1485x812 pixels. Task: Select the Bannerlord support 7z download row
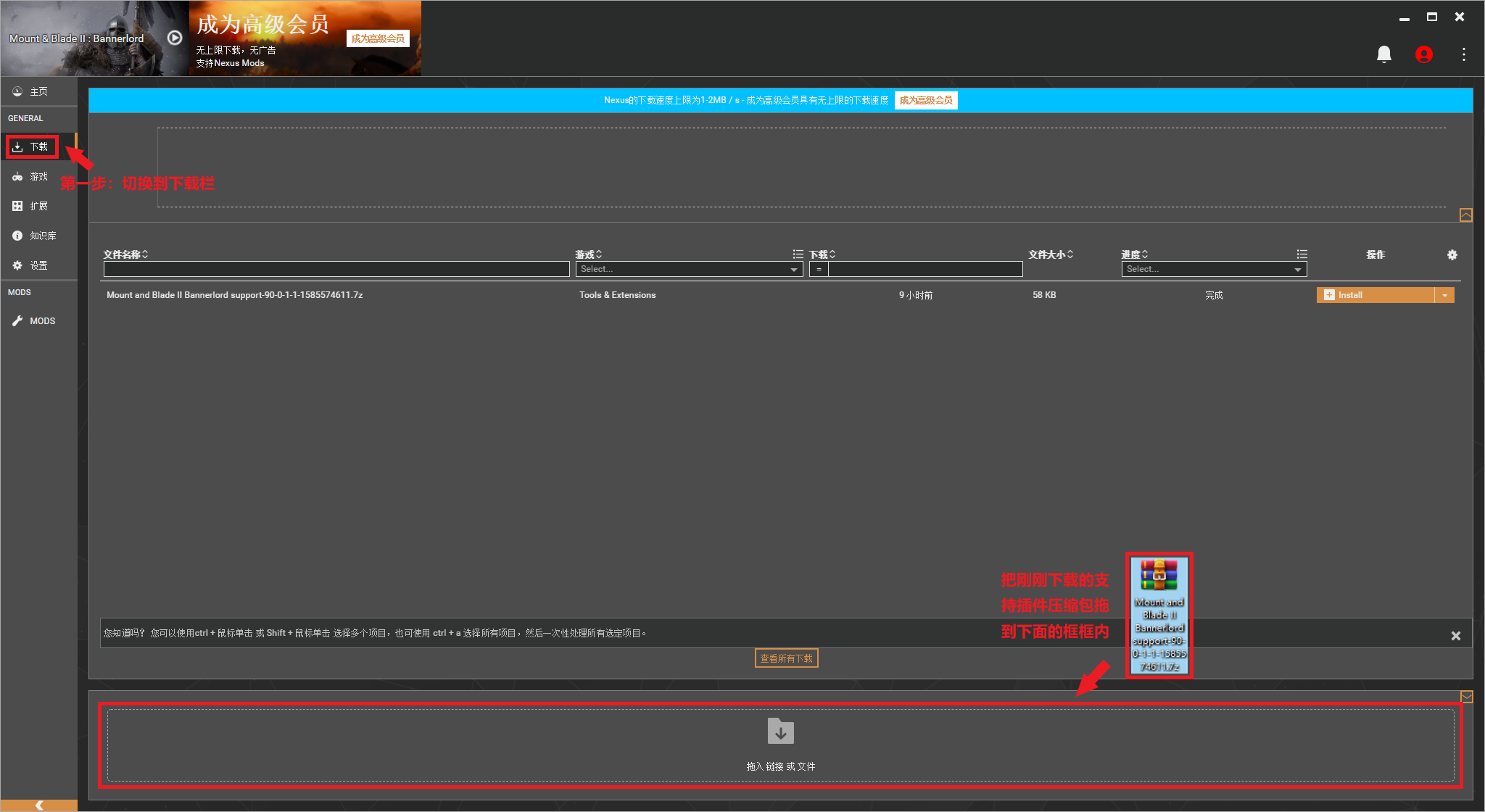click(780, 295)
